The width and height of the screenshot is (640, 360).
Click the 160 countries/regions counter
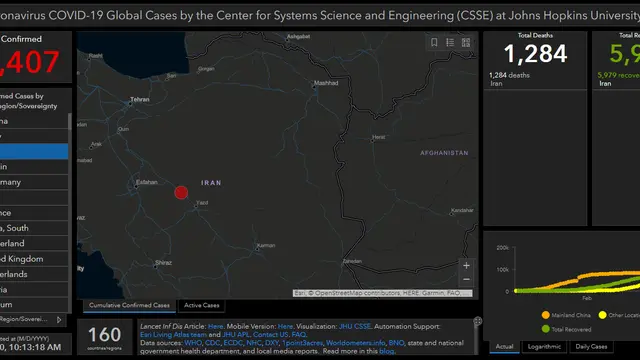tap(104, 338)
